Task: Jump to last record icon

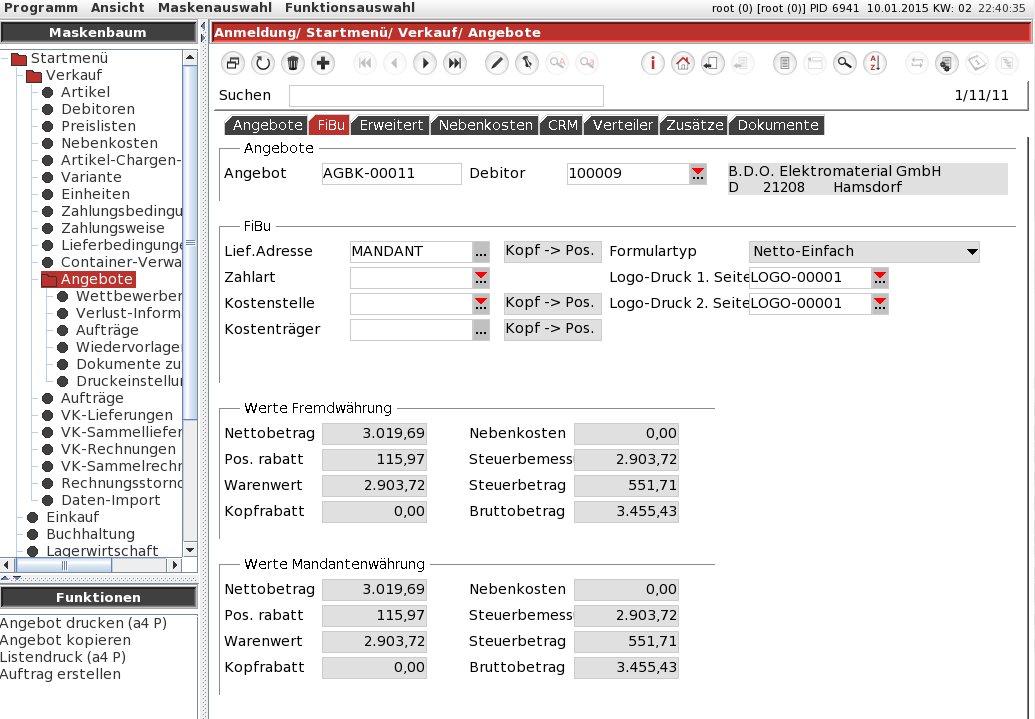Action: 455,63
